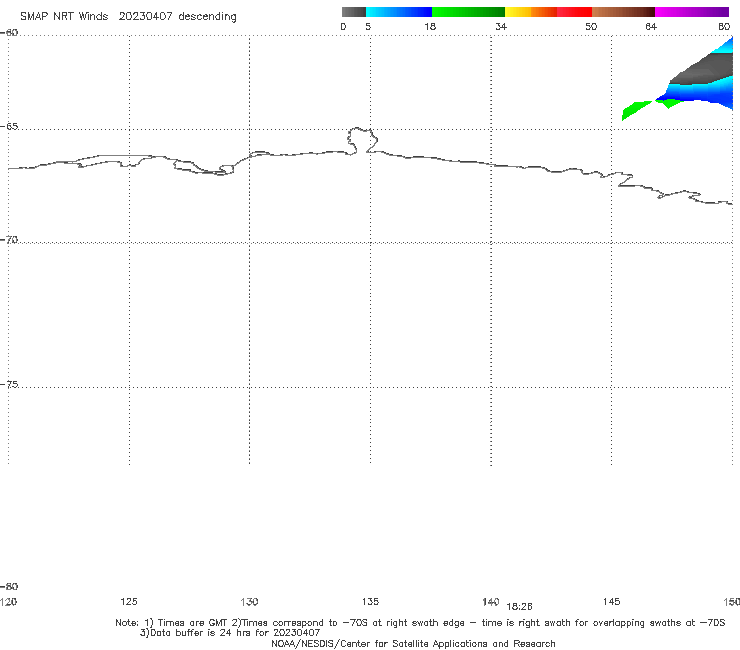Click the colorbar label '5'
This screenshot has height=650, width=740.
click(368, 27)
